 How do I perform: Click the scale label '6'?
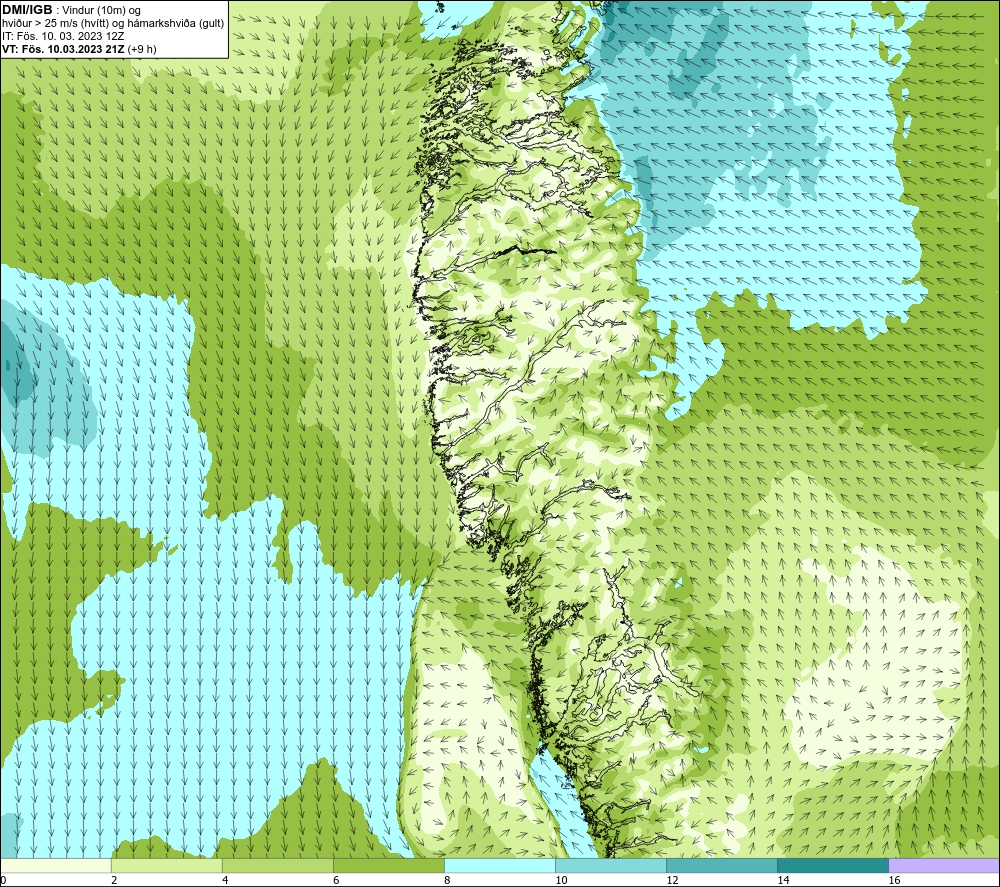pos(336,881)
